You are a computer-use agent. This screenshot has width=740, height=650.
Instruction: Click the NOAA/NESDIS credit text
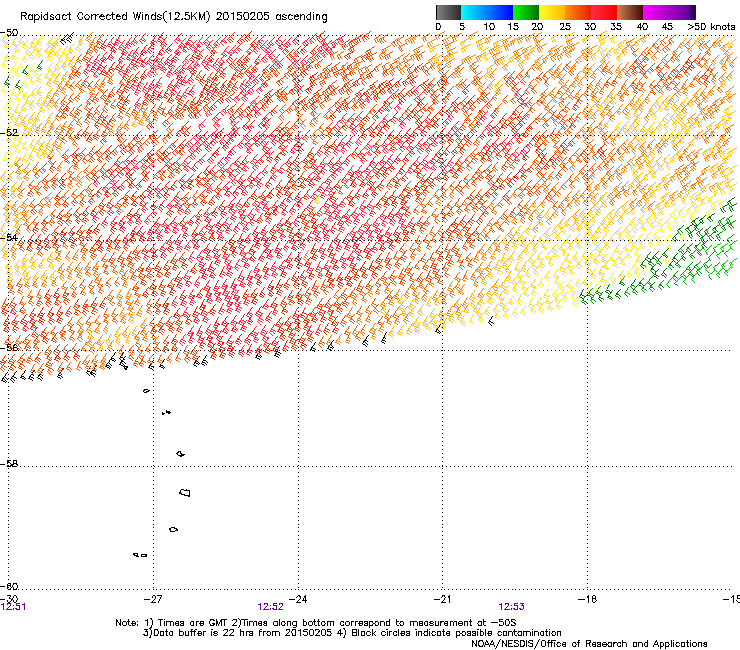point(589,644)
